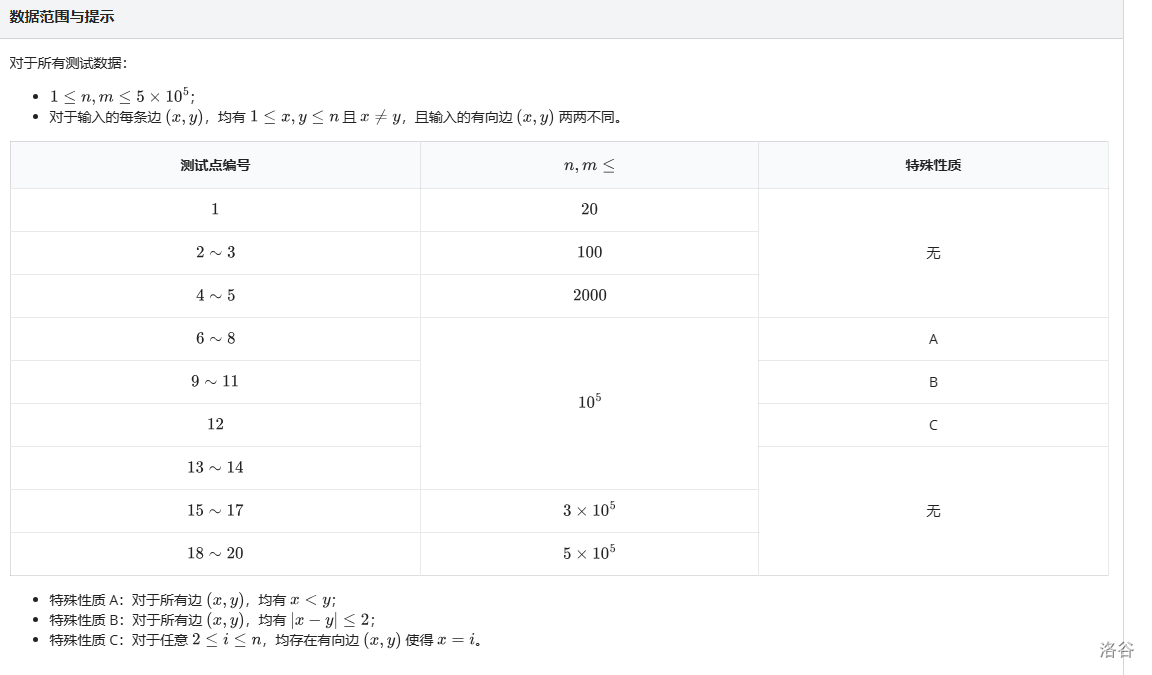Click the 100 limit cell
The width and height of the screenshot is (1152, 675).
589,252
